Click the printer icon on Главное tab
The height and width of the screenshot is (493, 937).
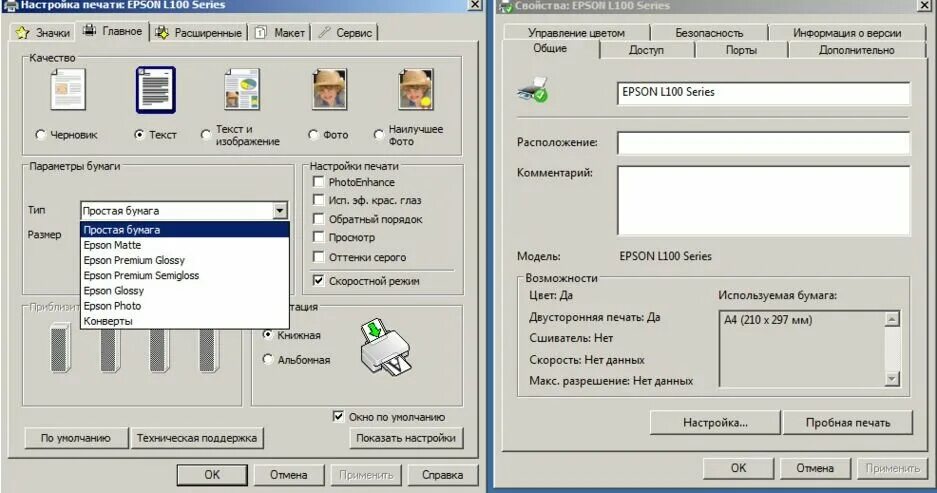pyautogui.click(x=89, y=30)
